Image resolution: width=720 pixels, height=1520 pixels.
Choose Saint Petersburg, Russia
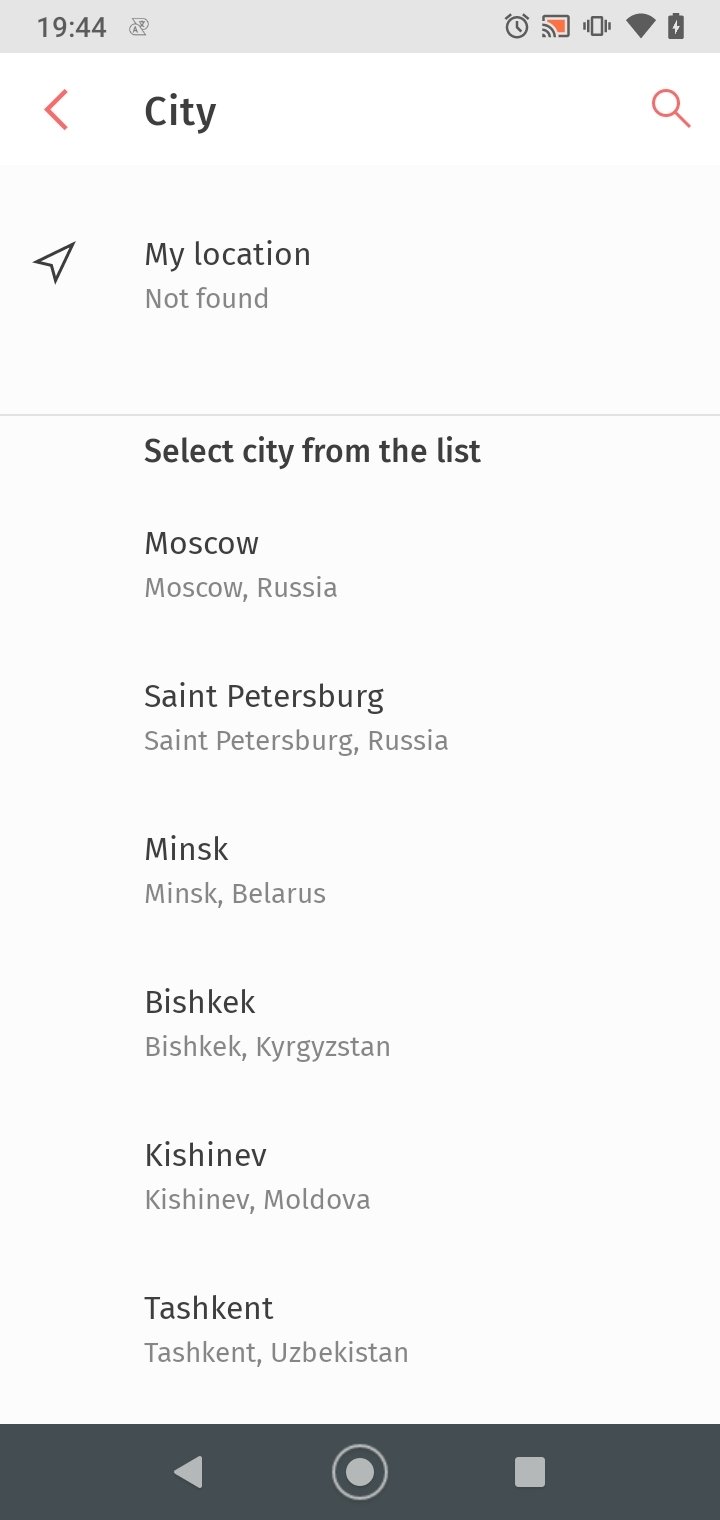click(x=295, y=717)
